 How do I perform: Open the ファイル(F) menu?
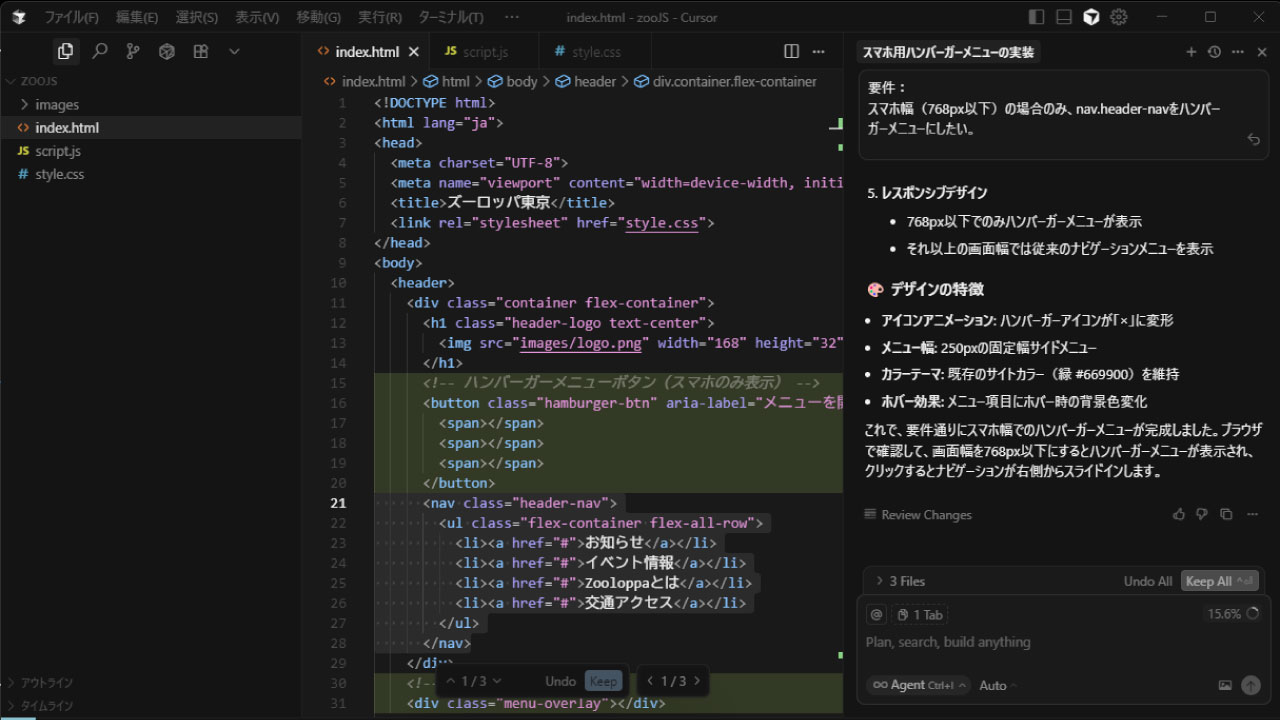71,17
